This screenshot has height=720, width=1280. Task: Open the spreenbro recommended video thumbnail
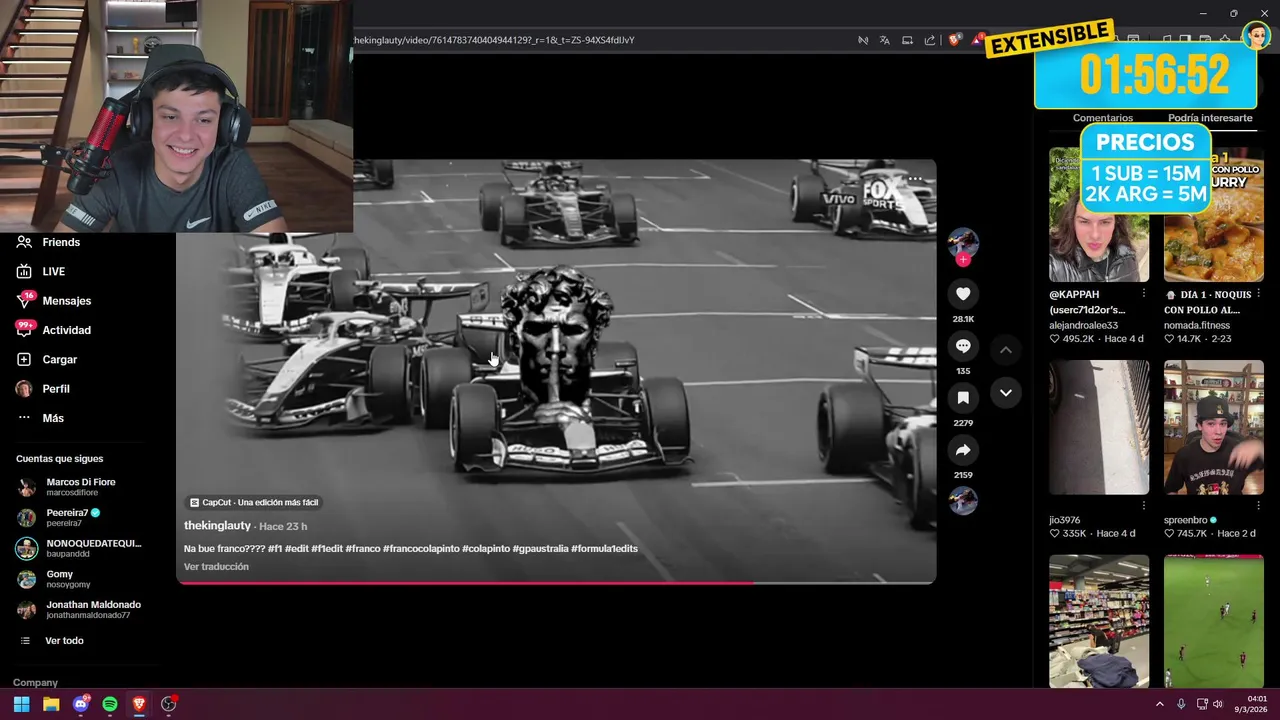pos(1214,427)
